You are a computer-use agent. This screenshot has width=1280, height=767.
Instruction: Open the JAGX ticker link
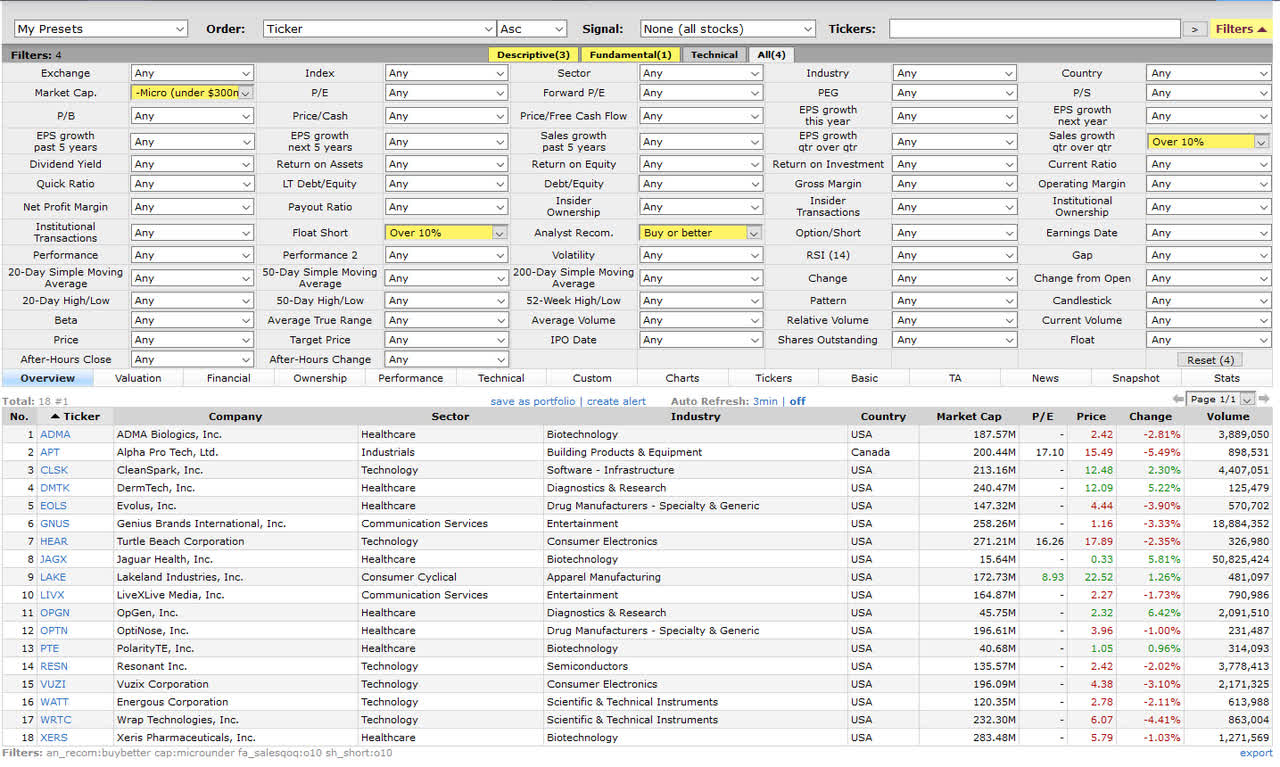55,559
